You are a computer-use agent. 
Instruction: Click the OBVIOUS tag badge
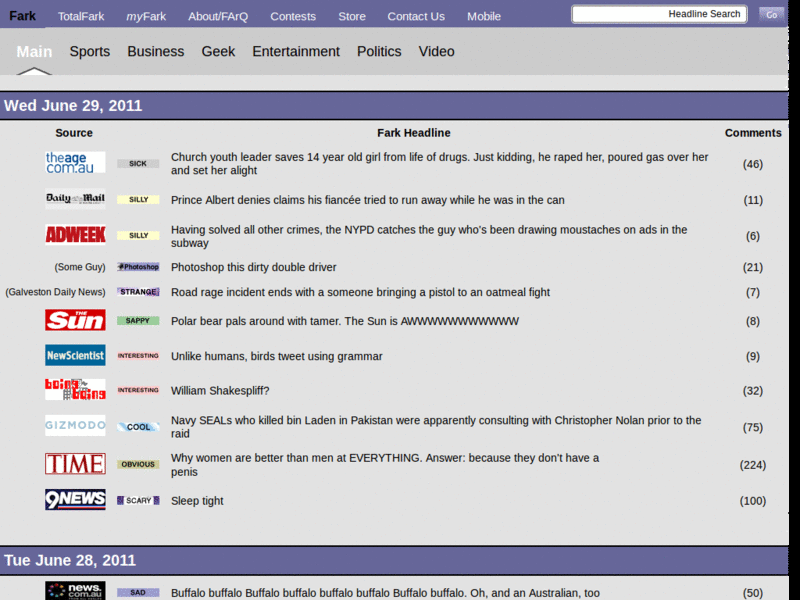tap(138, 464)
